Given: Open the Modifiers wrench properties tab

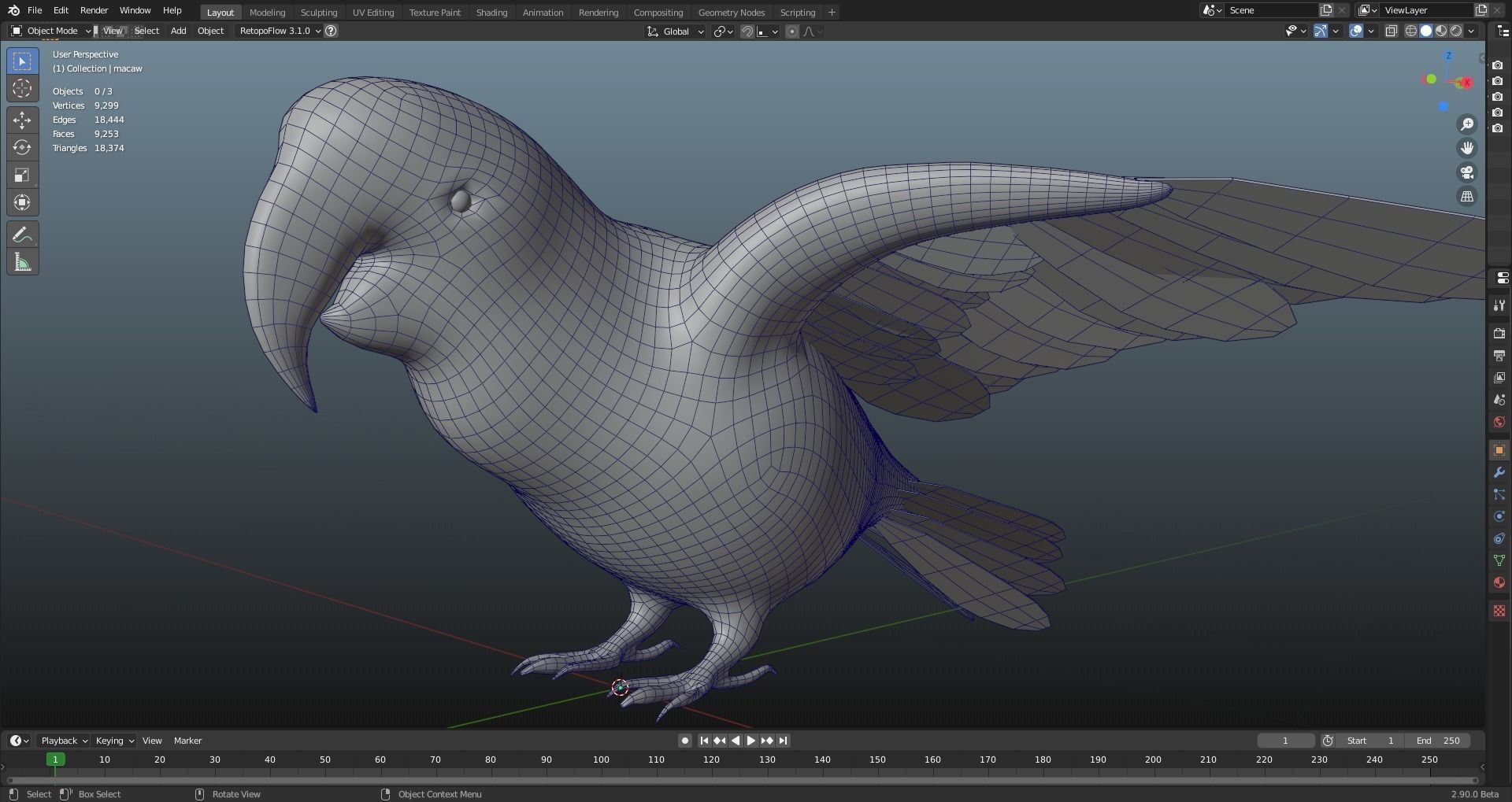Looking at the screenshot, I should 1499,472.
